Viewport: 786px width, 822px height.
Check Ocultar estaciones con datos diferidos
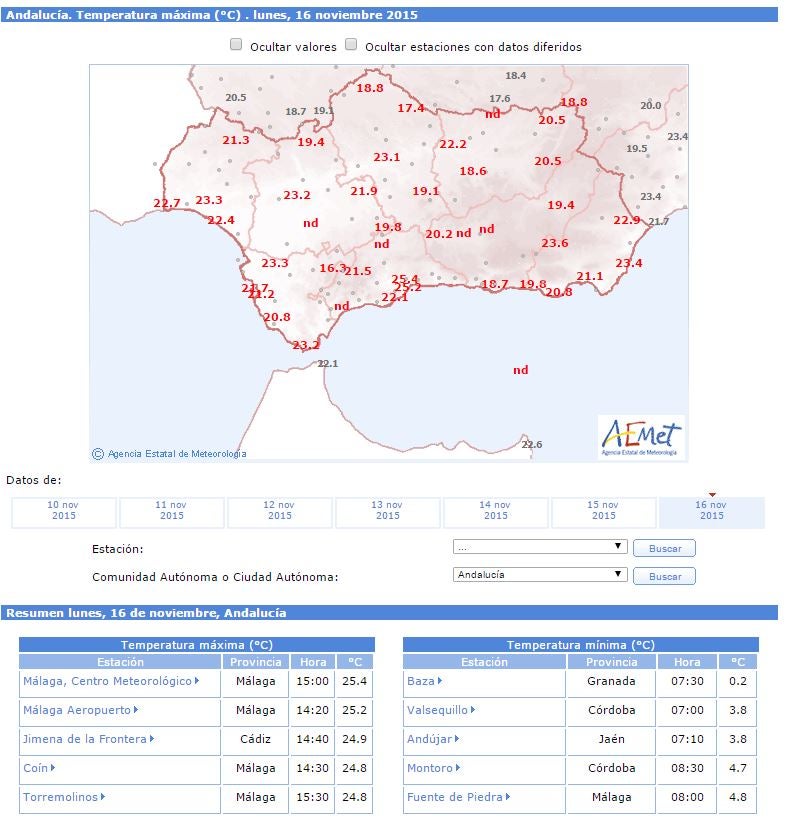(x=351, y=45)
